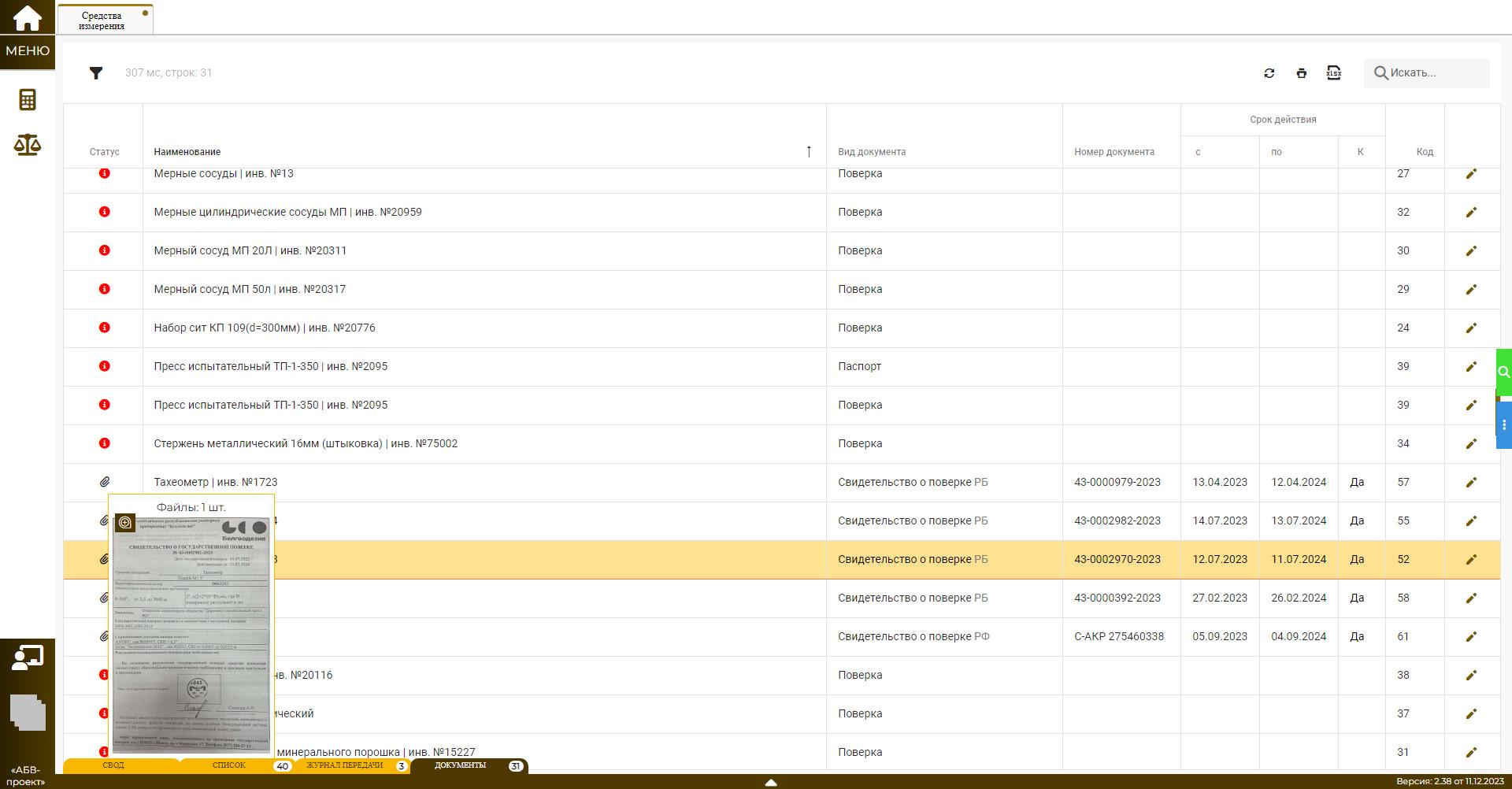Click red status icon for Мерный сосуд МП 20Л

pyautogui.click(x=104, y=250)
